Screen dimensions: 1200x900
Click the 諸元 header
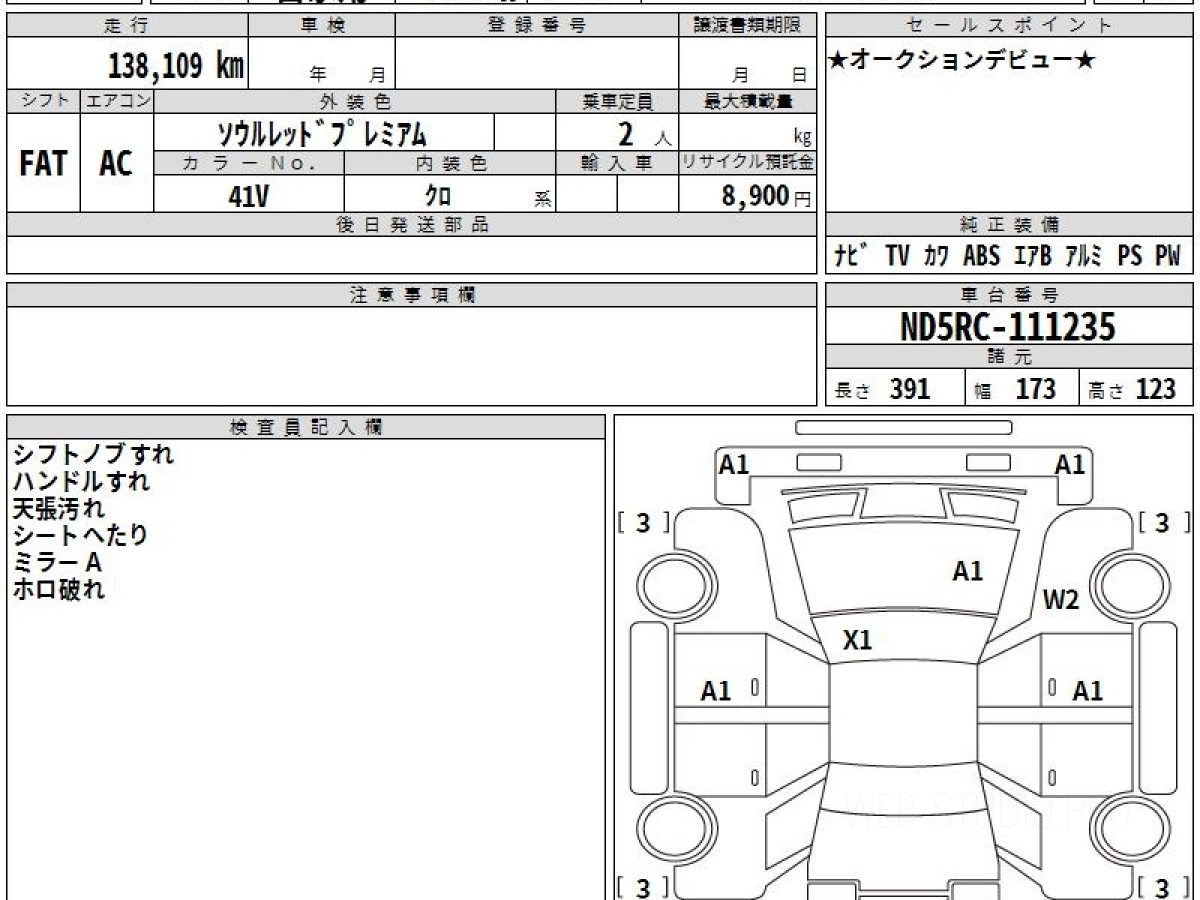(x=1009, y=357)
